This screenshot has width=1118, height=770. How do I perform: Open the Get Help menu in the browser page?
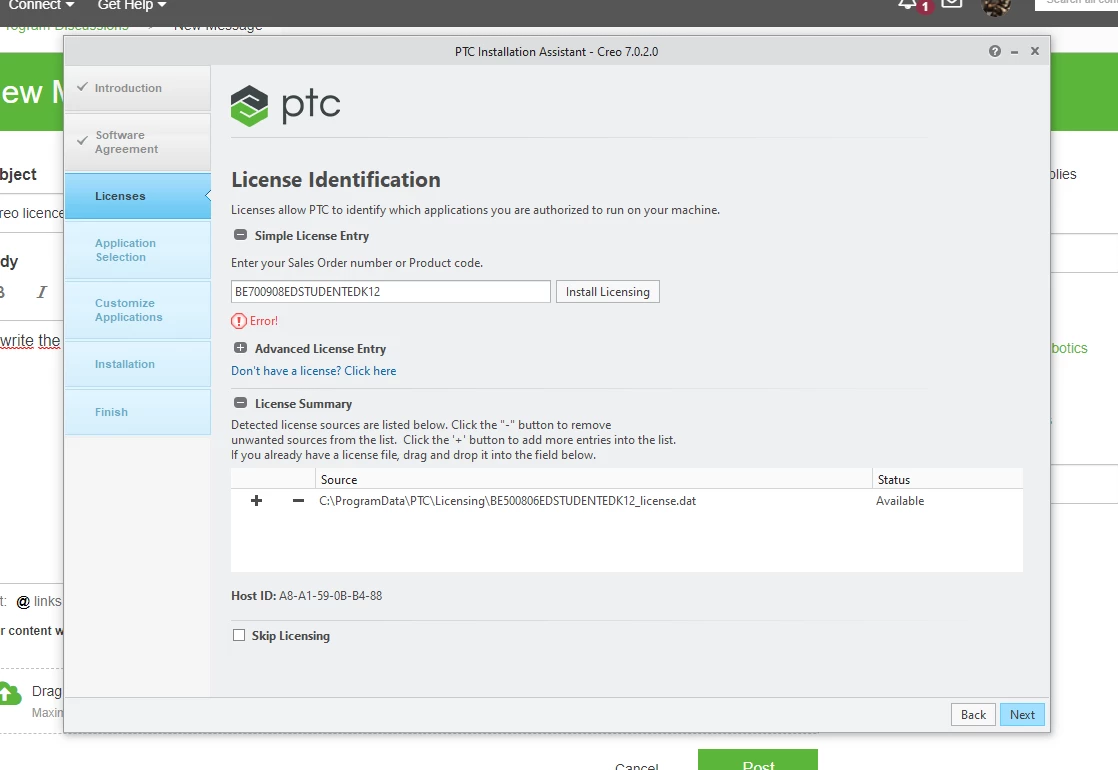[132, 6]
